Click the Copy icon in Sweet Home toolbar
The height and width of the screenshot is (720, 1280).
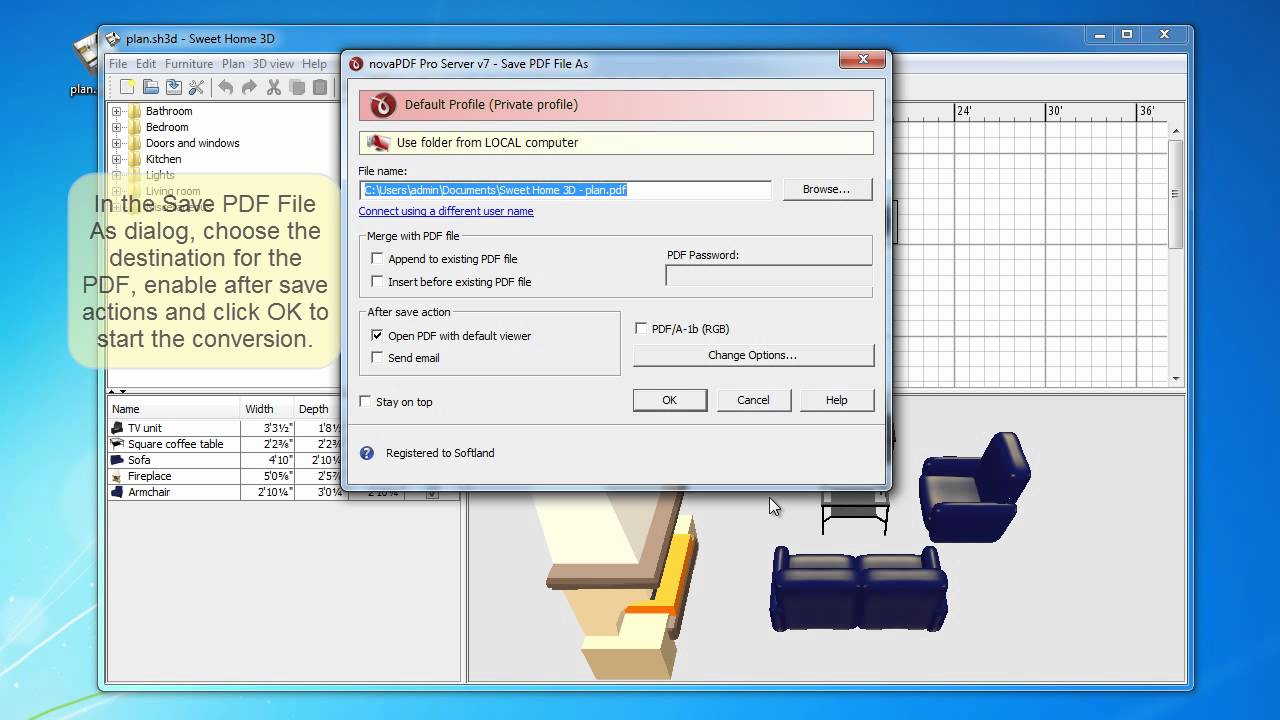pyautogui.click(x=297, y=88)
